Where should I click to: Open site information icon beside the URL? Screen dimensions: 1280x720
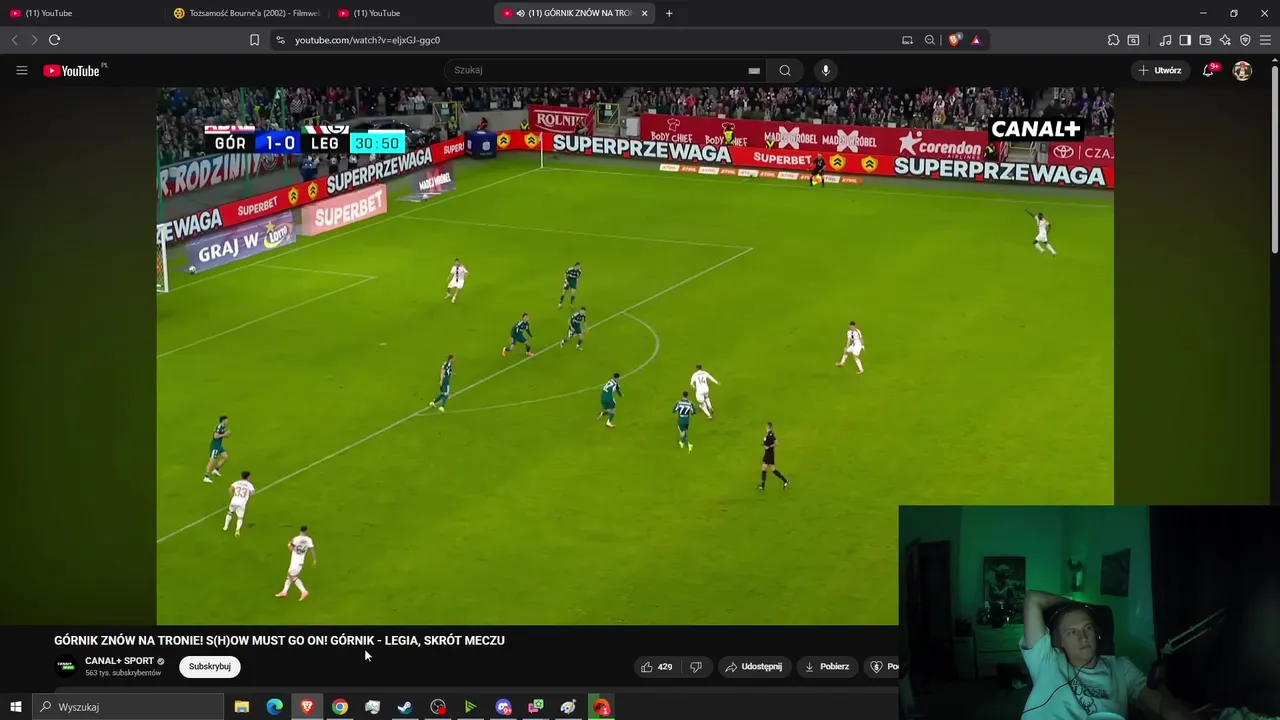pos(280,40)
